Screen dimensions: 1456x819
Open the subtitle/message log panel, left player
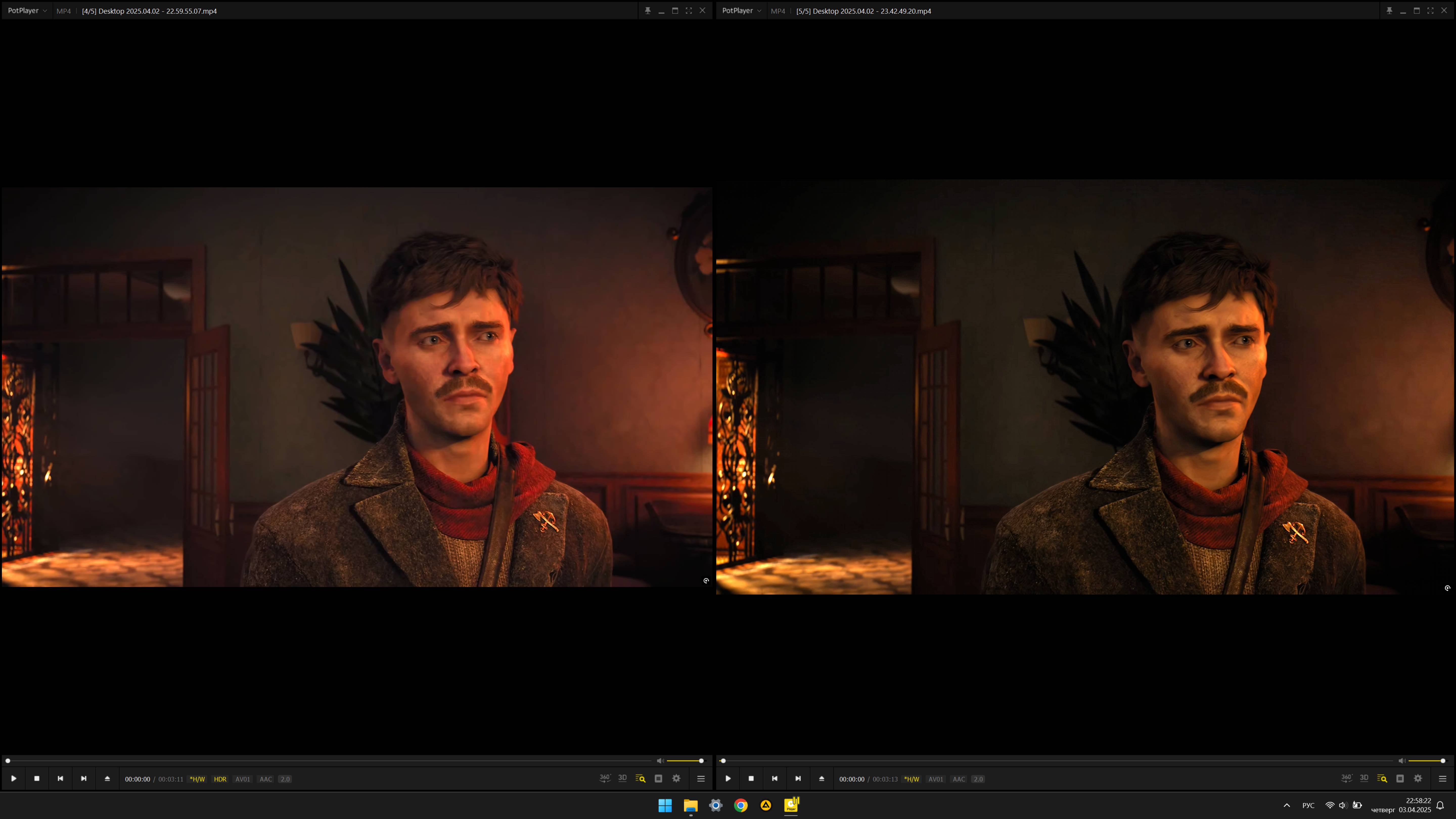click(x=658, y=779)
